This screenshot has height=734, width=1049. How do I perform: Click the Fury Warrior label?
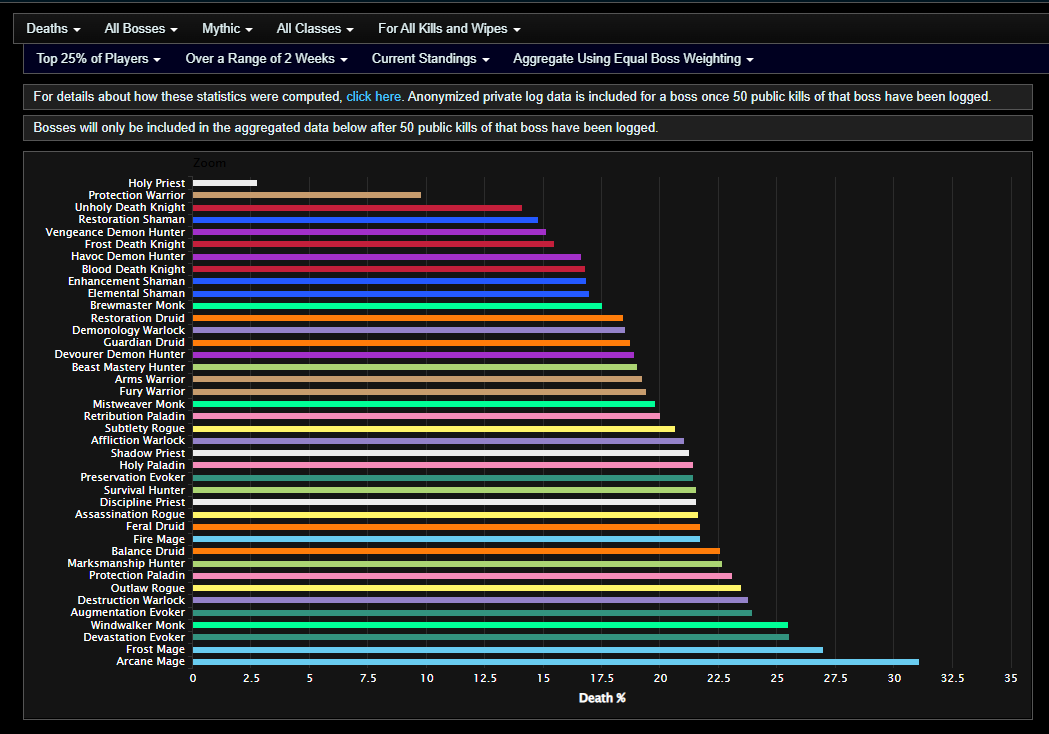152,391
